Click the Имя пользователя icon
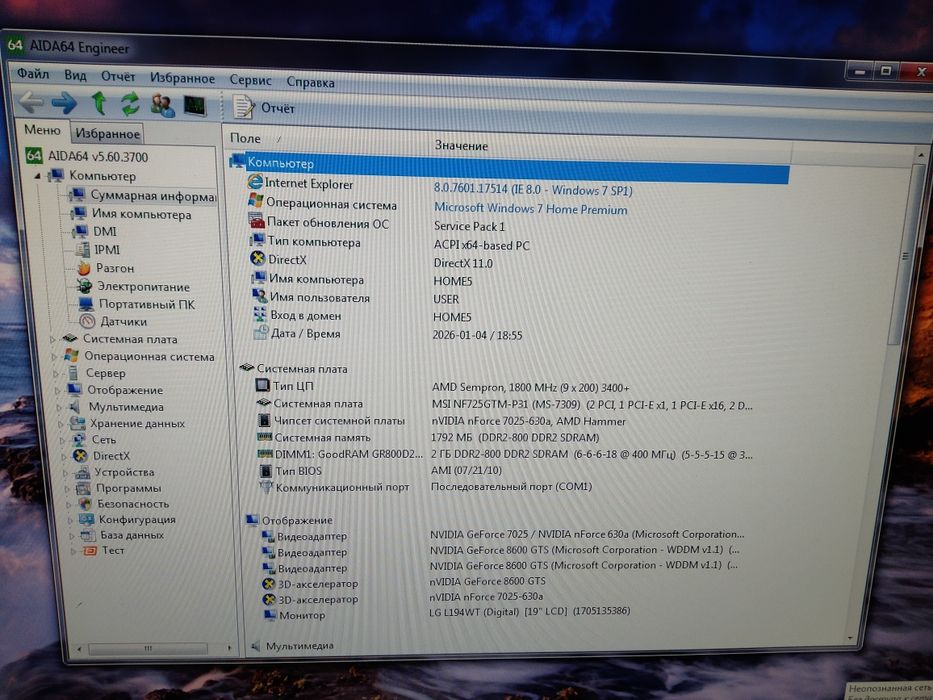Image resolution: width=933 pixels, height=700 pixels. click(259, 296)
